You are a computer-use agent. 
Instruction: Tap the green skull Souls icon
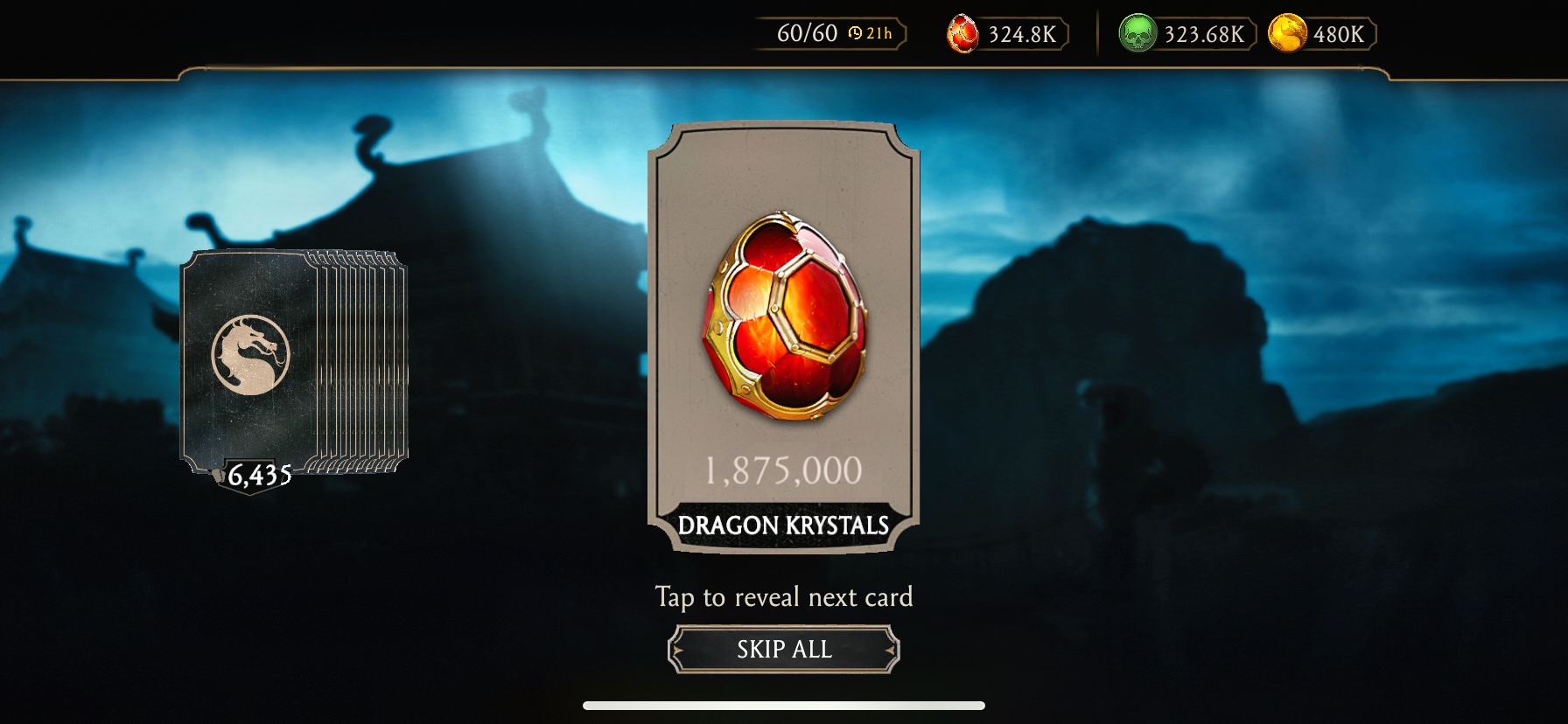pyautogui.click(x=1137, y=33)
